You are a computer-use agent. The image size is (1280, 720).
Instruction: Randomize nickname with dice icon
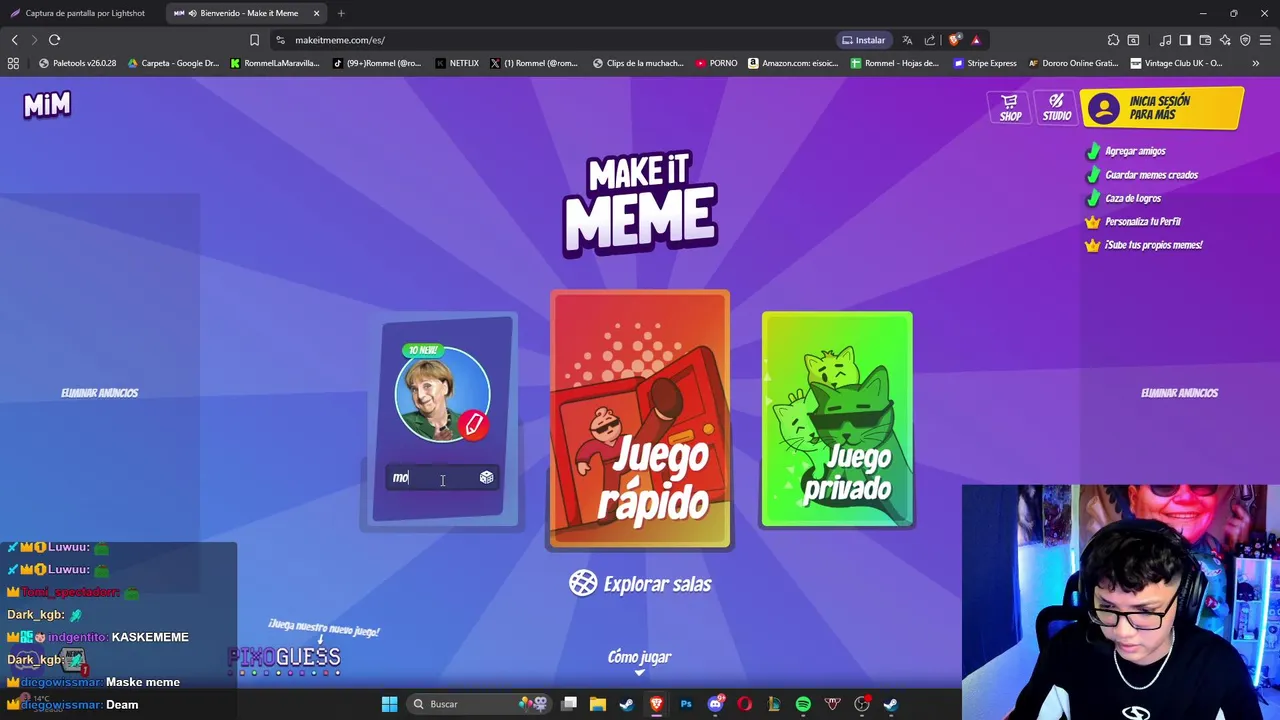pos(486,478)
